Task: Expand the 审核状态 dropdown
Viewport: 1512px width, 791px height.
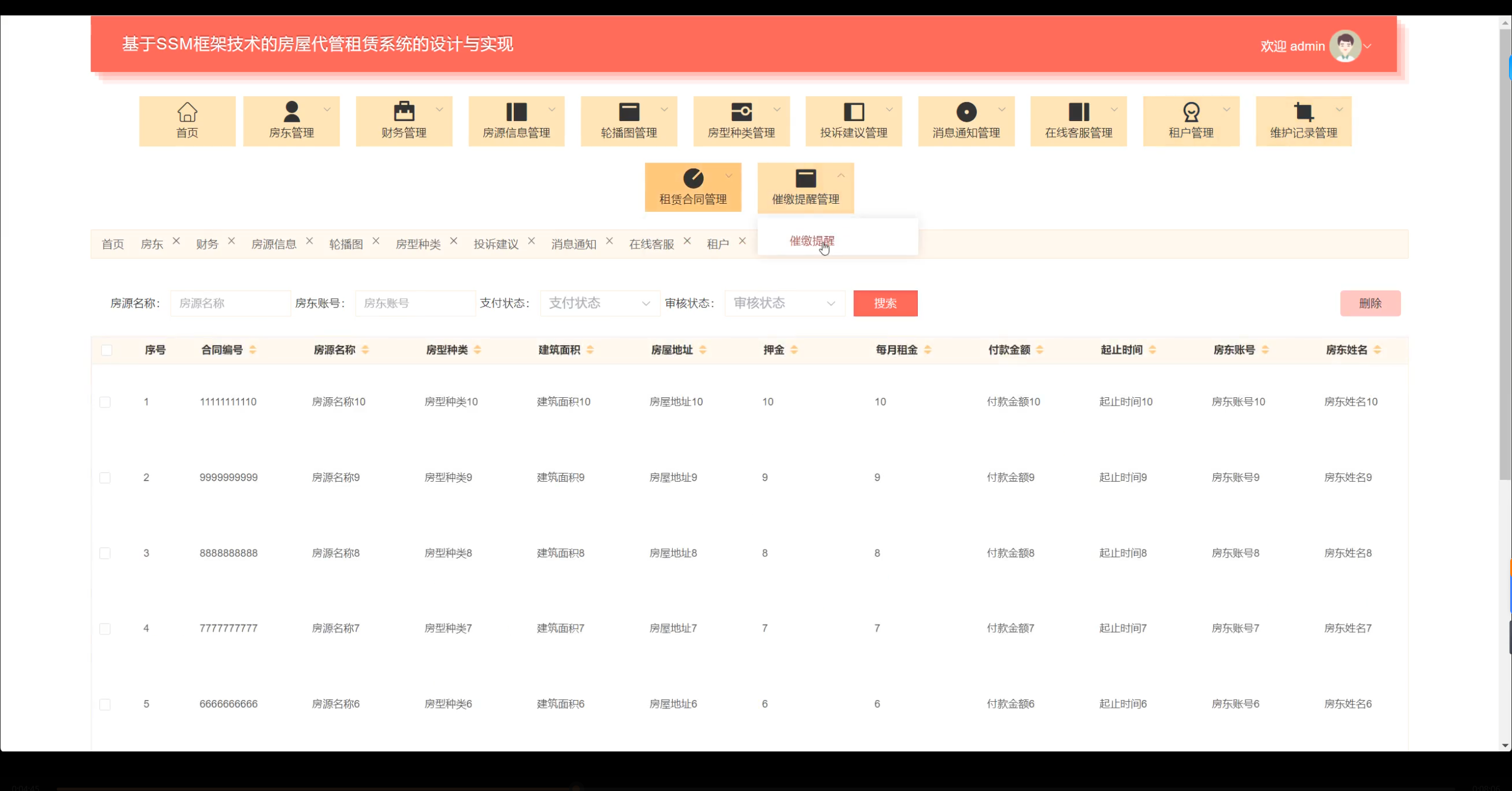Action: [784, 303]
